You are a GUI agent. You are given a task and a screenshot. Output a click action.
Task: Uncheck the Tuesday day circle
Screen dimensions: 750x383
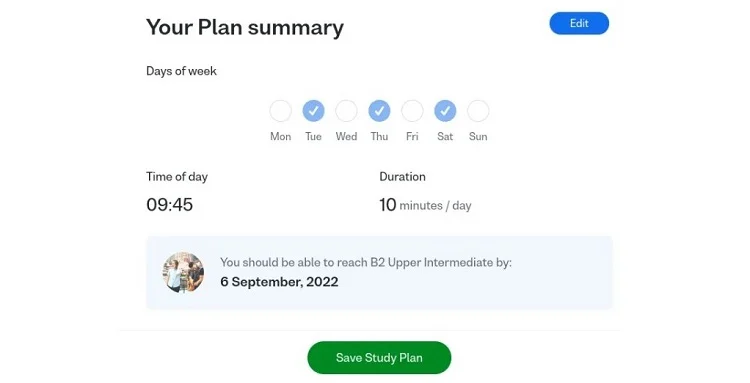tap(313, 111)
